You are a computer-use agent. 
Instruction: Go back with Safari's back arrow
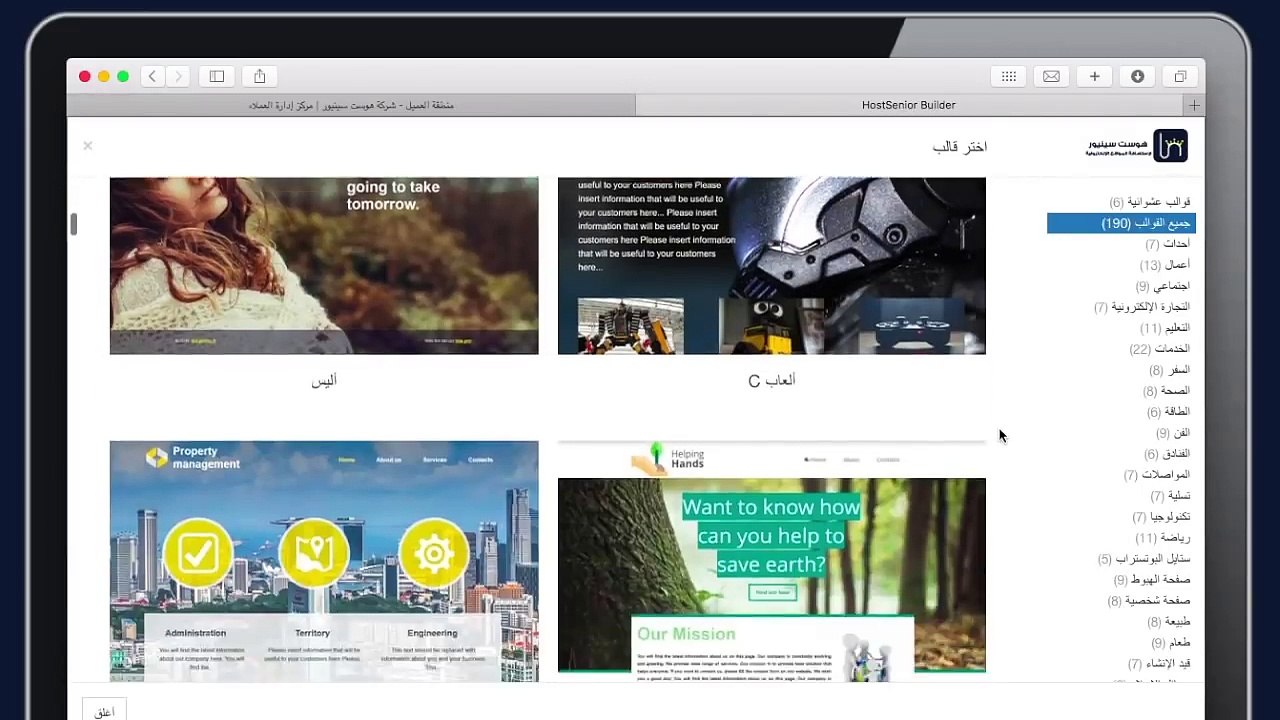coord(152,76)
